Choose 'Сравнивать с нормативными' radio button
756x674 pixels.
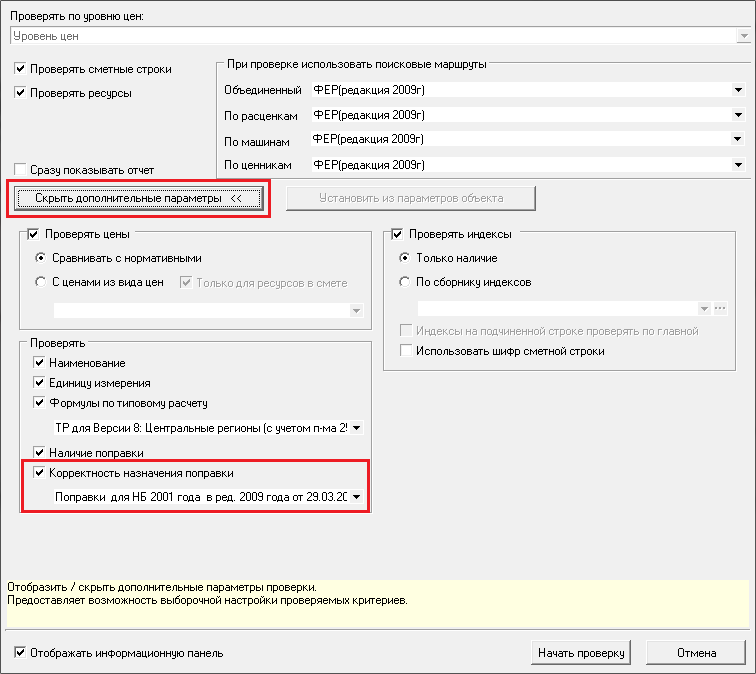[x=41, y=258]
